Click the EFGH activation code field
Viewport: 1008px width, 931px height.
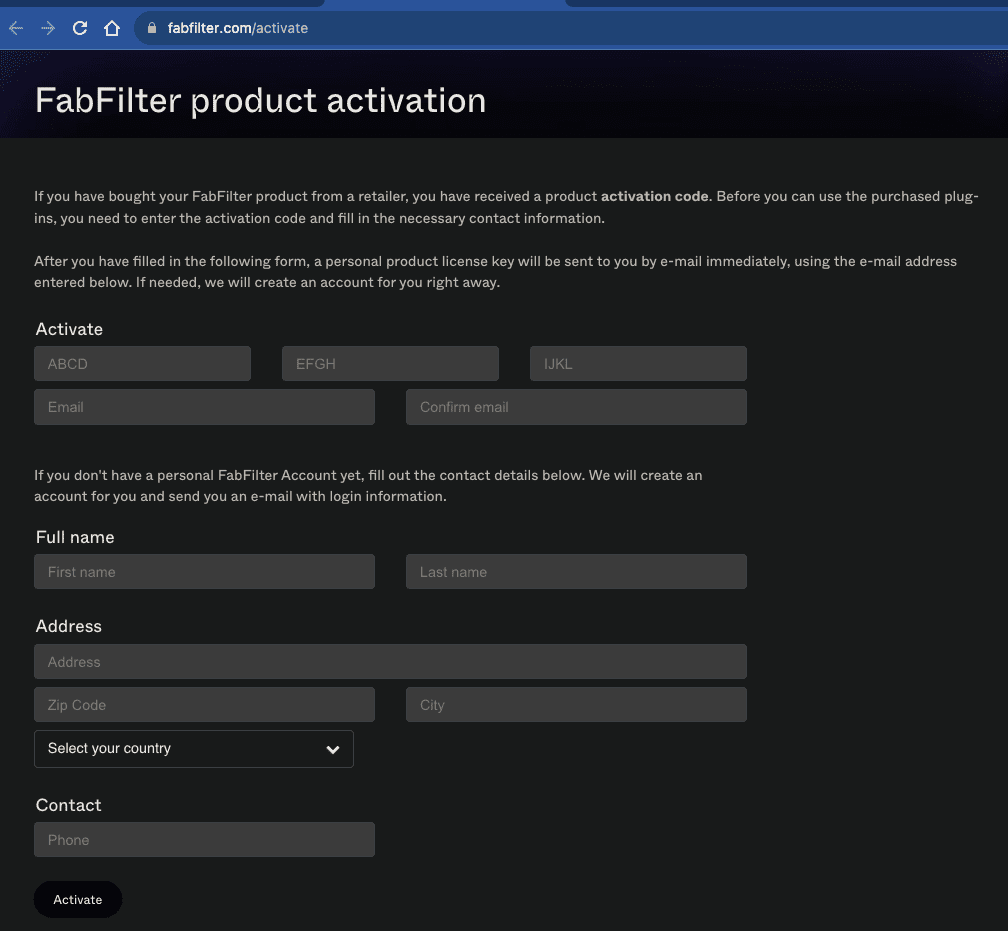[x=390, y=363]
